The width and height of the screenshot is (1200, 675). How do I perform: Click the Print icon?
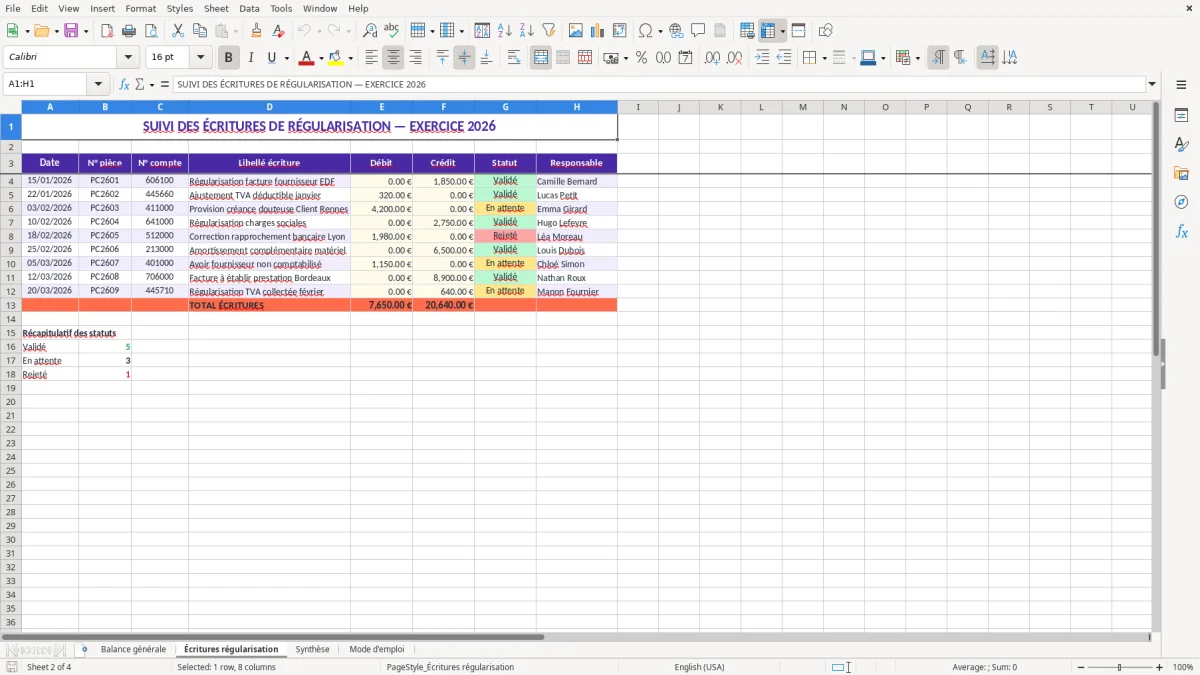pos(129,31)
